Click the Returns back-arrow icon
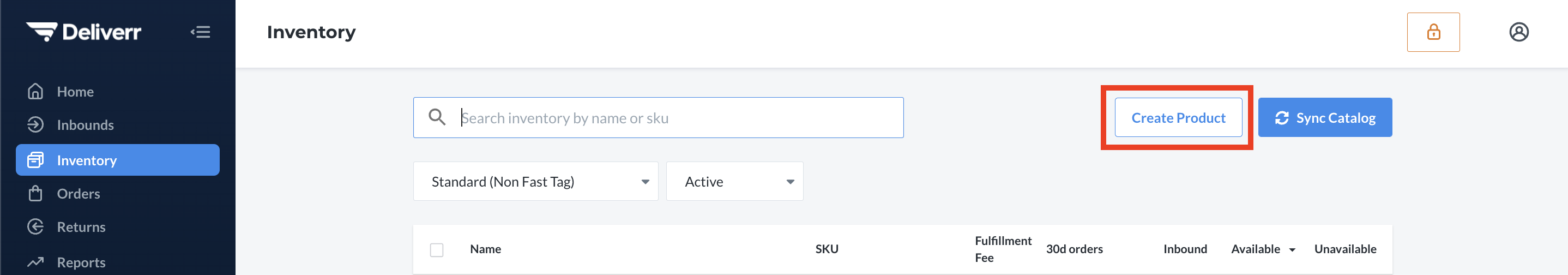This screenshot has height=275, width=1568. coord(35,227)
